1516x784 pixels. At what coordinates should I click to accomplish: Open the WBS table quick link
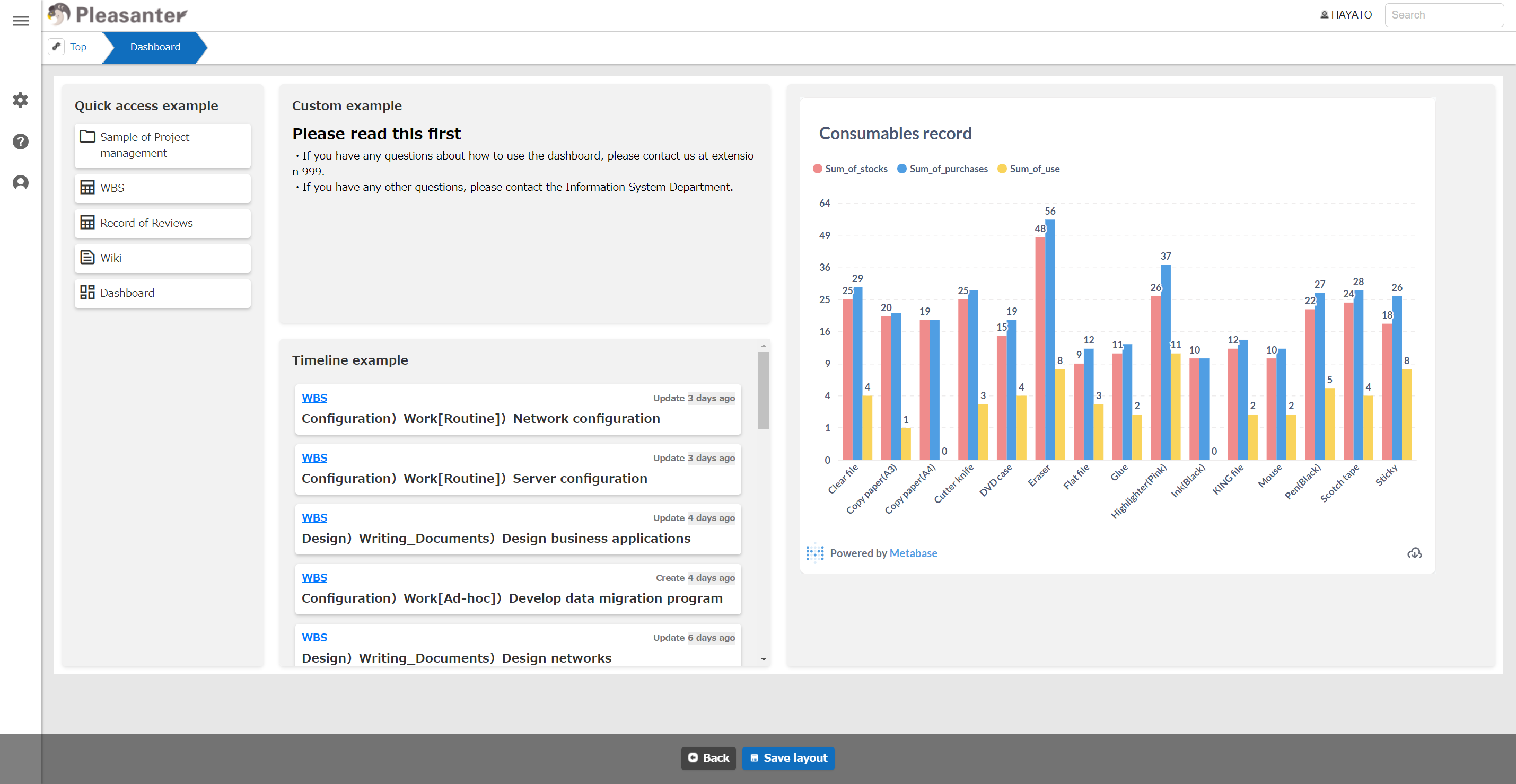pos(162,188)
